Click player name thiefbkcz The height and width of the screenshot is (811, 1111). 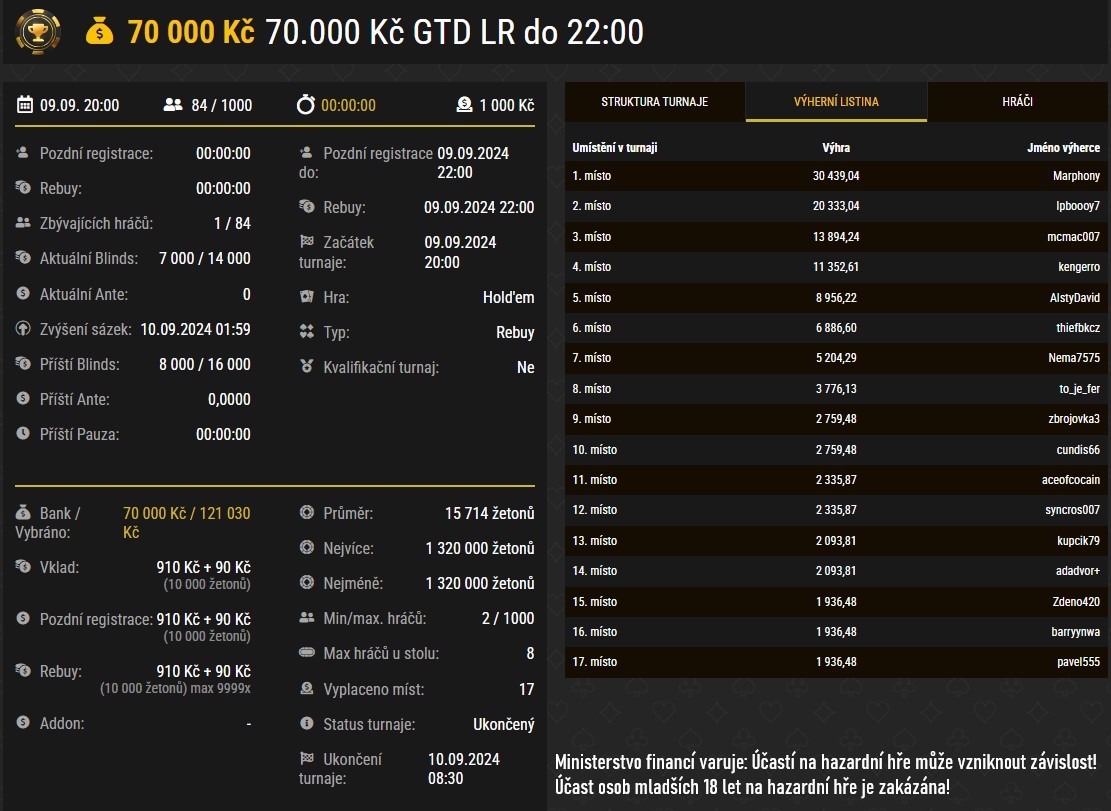(x=1078, y=327)
